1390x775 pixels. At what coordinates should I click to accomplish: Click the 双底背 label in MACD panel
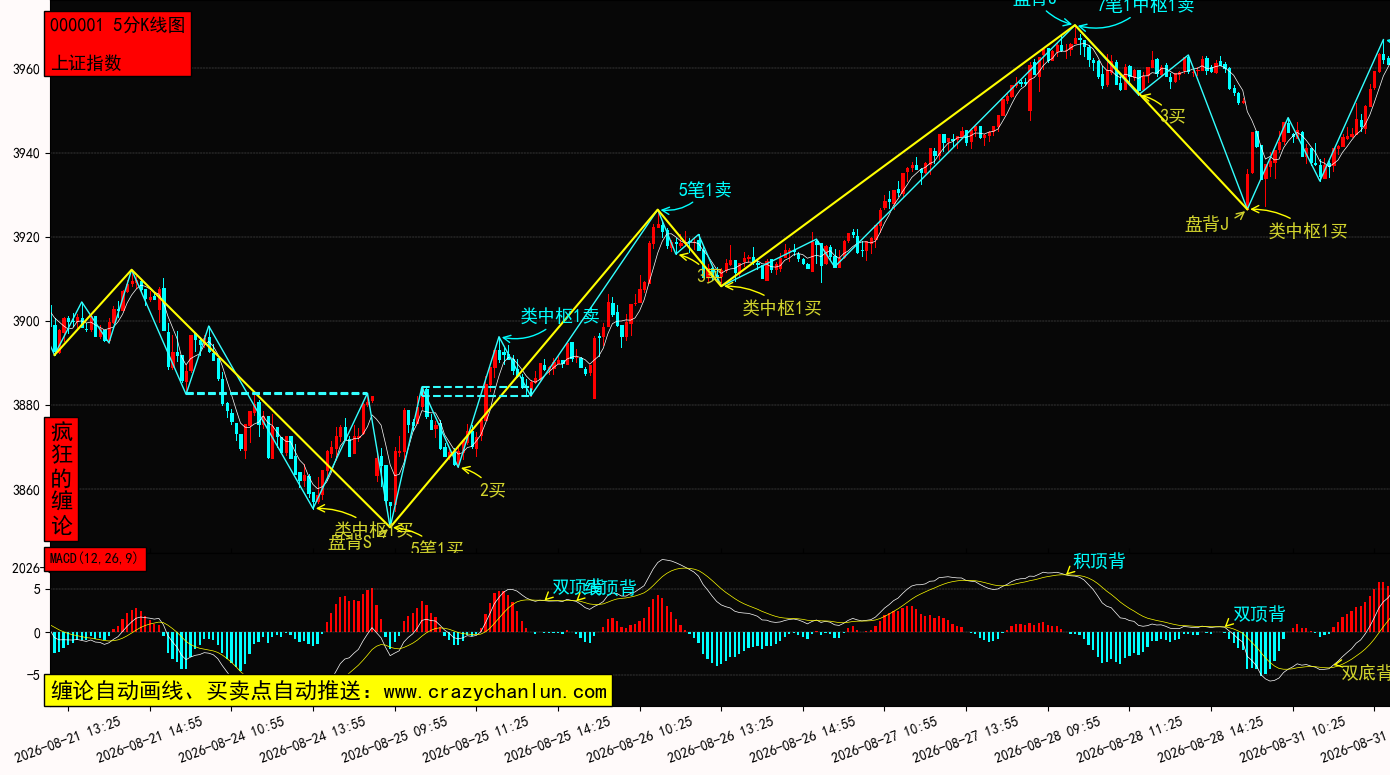tap(1365, 673)
